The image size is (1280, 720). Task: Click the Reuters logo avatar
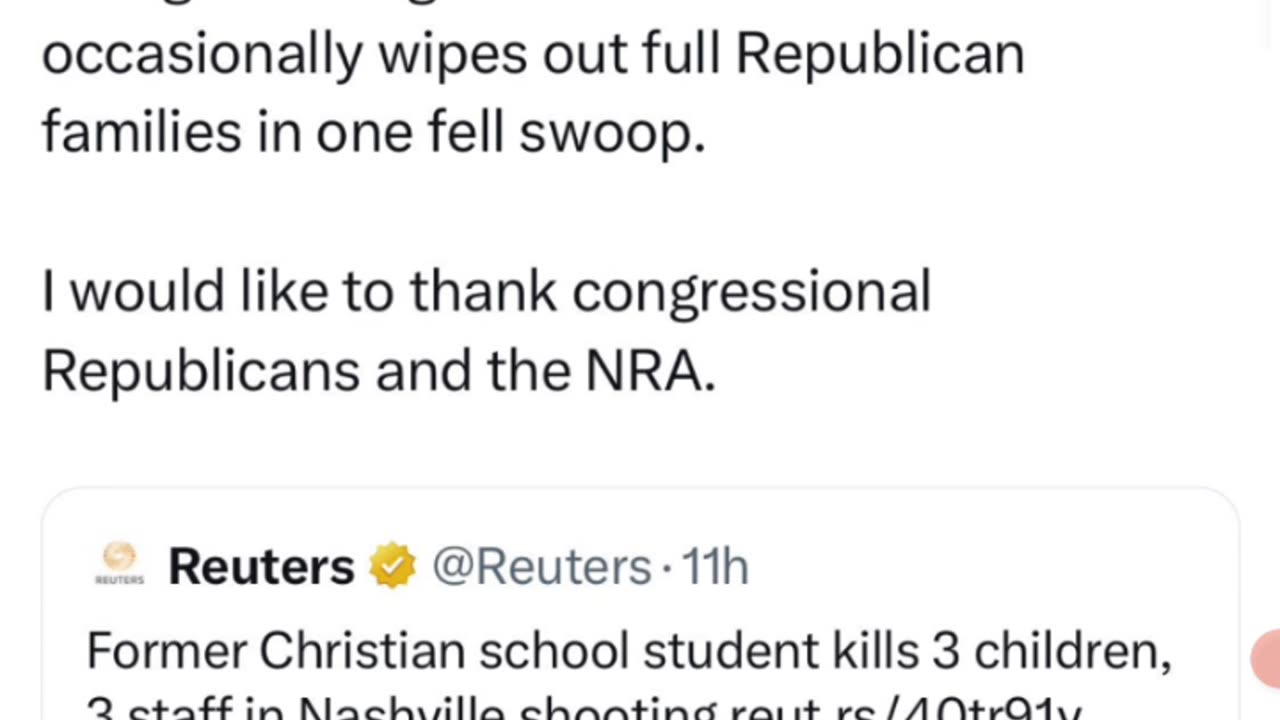pyautogui.click(x=119, y=563)
